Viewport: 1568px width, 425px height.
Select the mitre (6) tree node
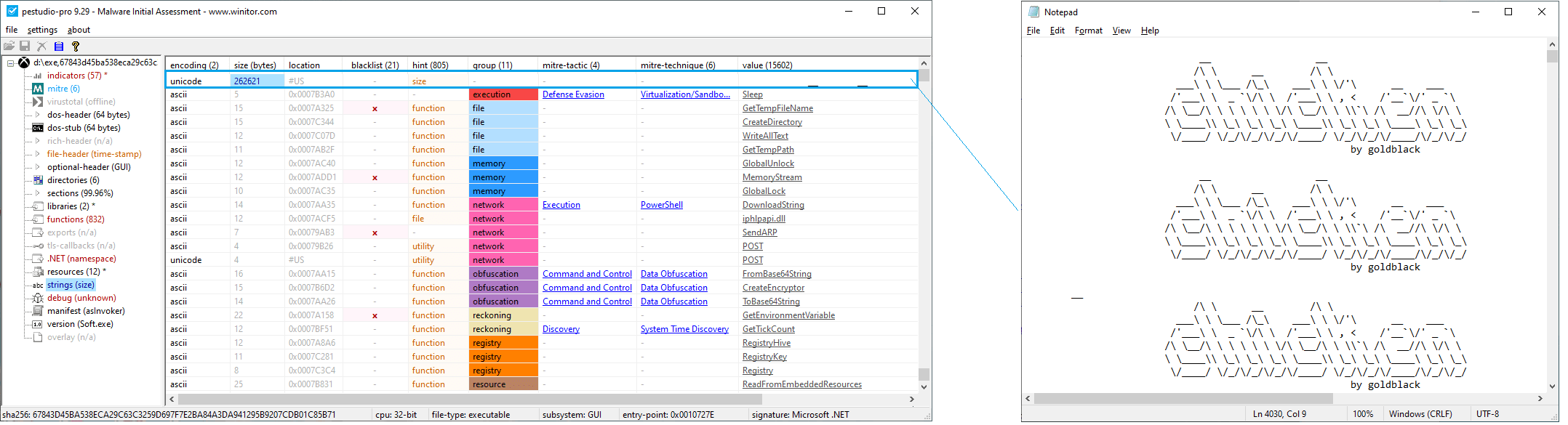(x=63, y=89)
